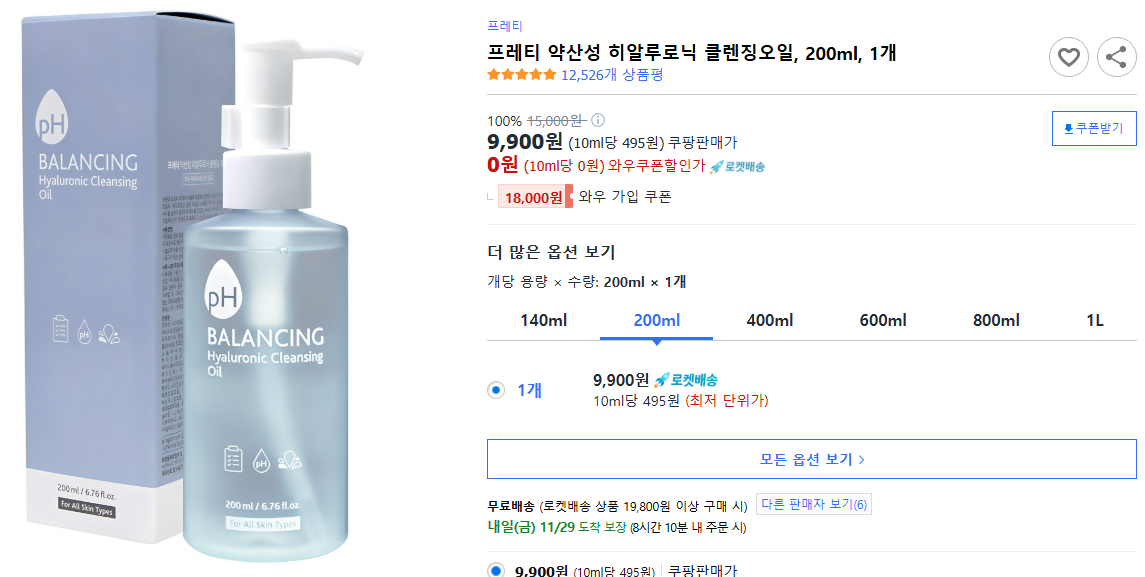The height and width of the screenshot is (577, 1145).
Task: Toggle the wishlist heart icon
Action: (x=1068, y=57)
